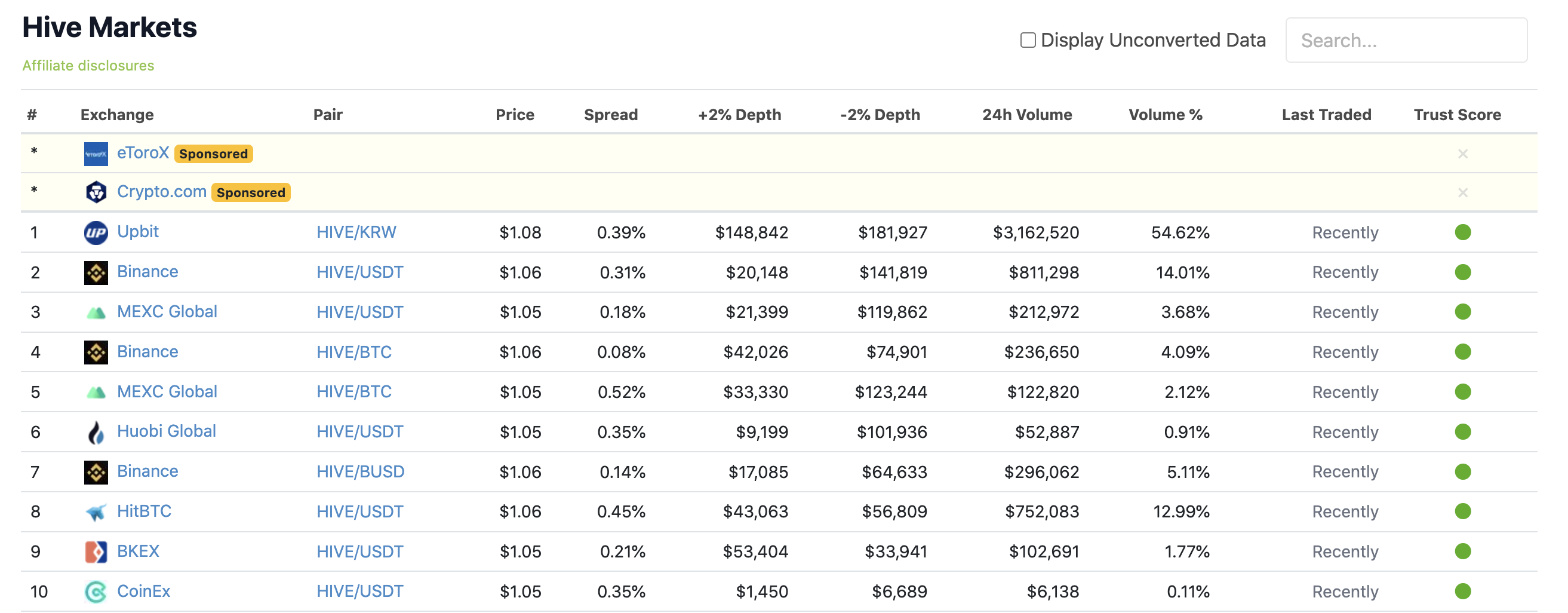Open MEXC Global link in row 3
The height and width of the screenshot is (613, 1568).
point(167,311)
